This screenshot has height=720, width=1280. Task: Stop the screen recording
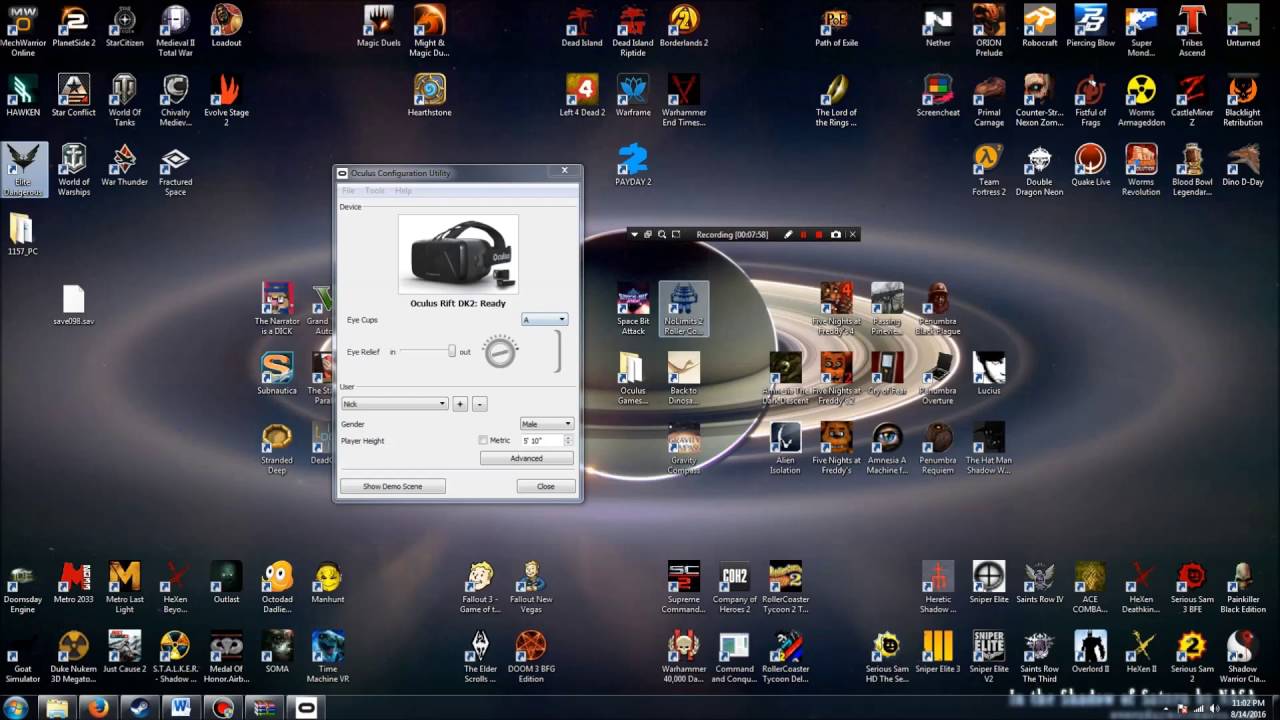(x=819, y=234)
